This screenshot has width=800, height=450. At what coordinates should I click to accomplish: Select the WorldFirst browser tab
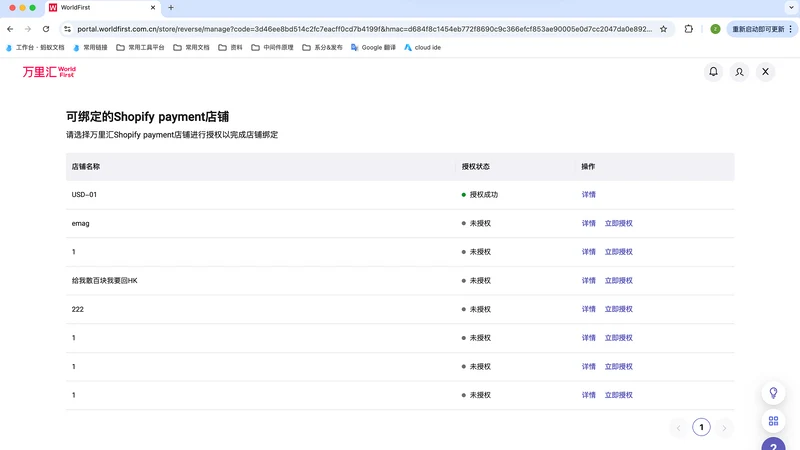click(103, 8)
